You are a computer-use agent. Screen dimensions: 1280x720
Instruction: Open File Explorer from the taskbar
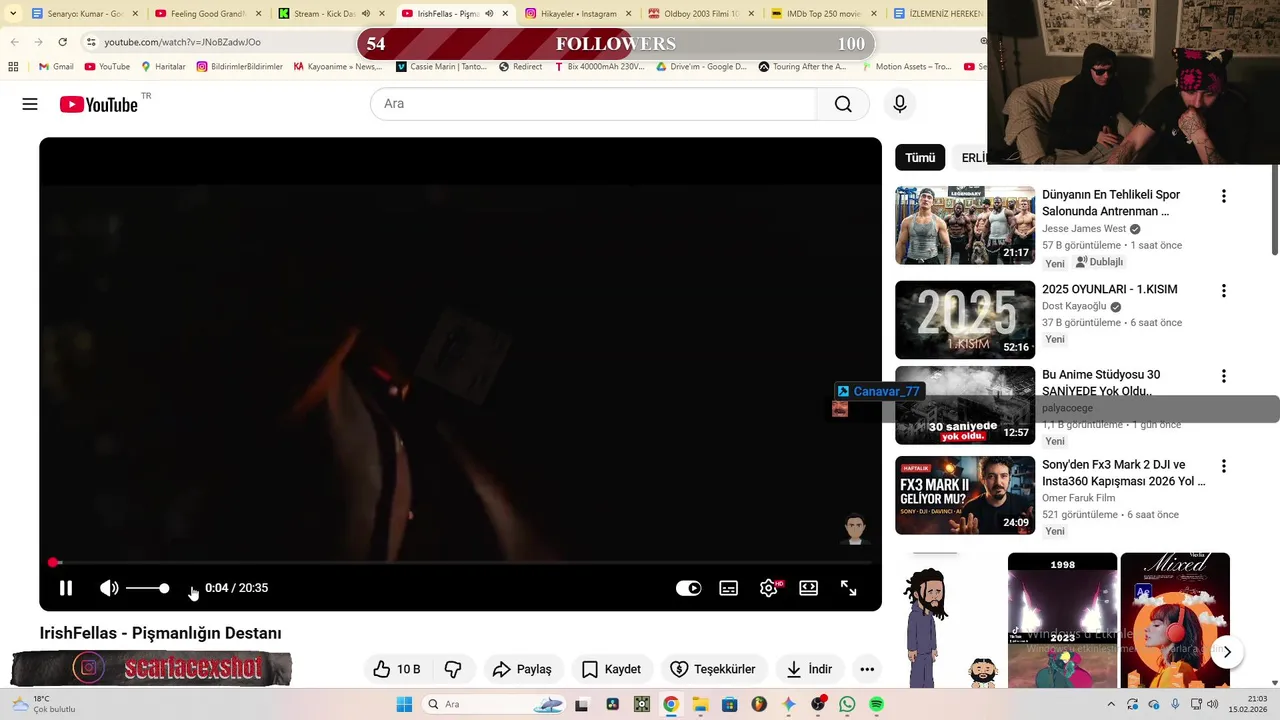(700, 704)
